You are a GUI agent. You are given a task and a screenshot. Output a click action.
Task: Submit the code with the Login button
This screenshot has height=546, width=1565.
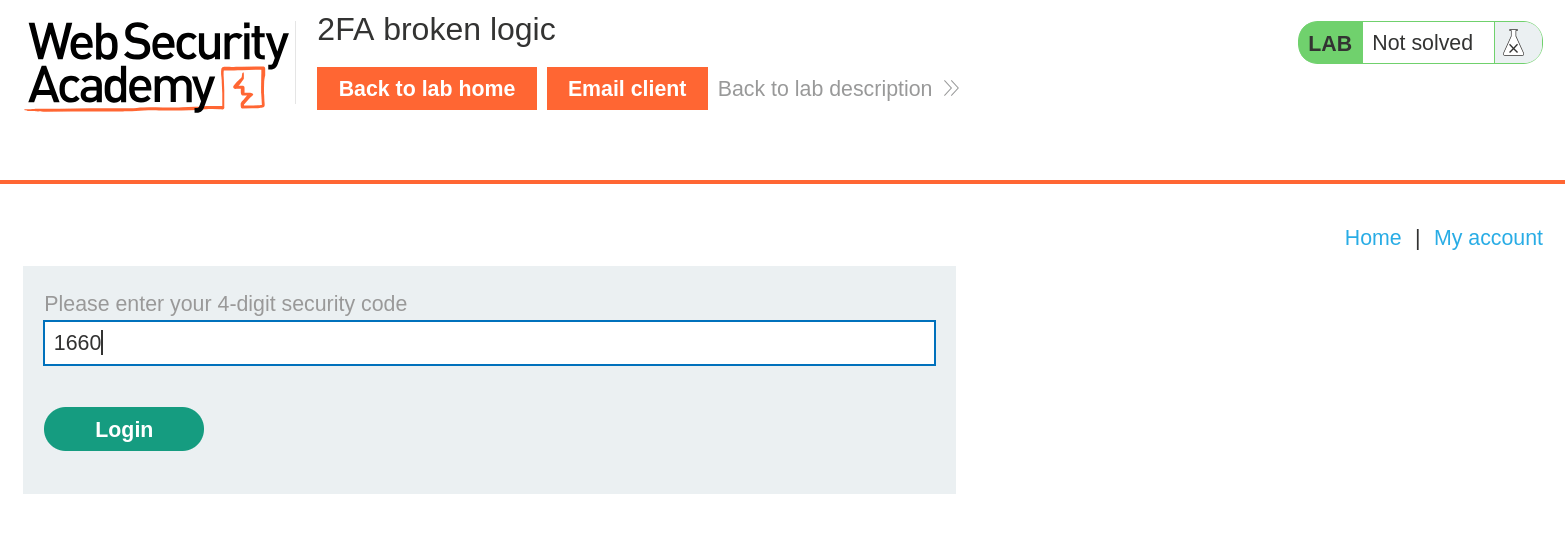click(x=124, y=429)
